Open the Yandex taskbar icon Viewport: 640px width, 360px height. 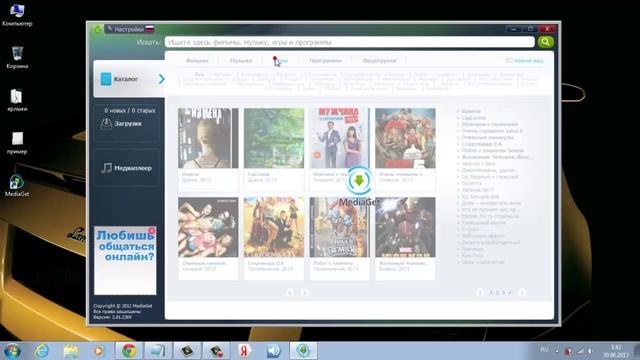[244, 351]
